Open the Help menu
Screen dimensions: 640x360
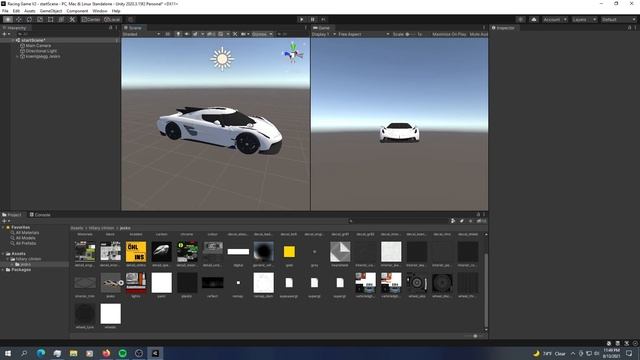tap(116, 11)
